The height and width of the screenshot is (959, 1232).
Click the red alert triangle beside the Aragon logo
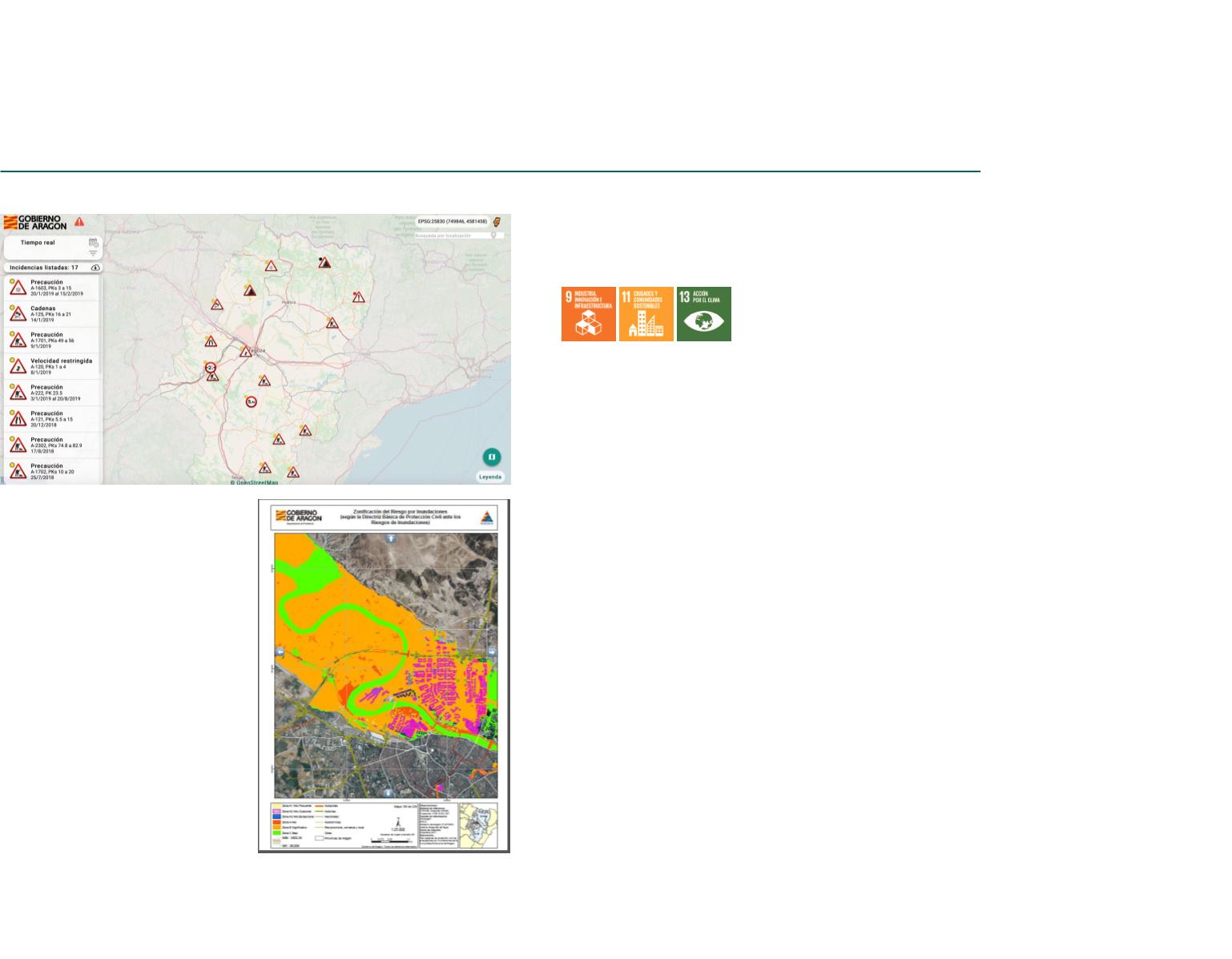click(x=79, y=221)
